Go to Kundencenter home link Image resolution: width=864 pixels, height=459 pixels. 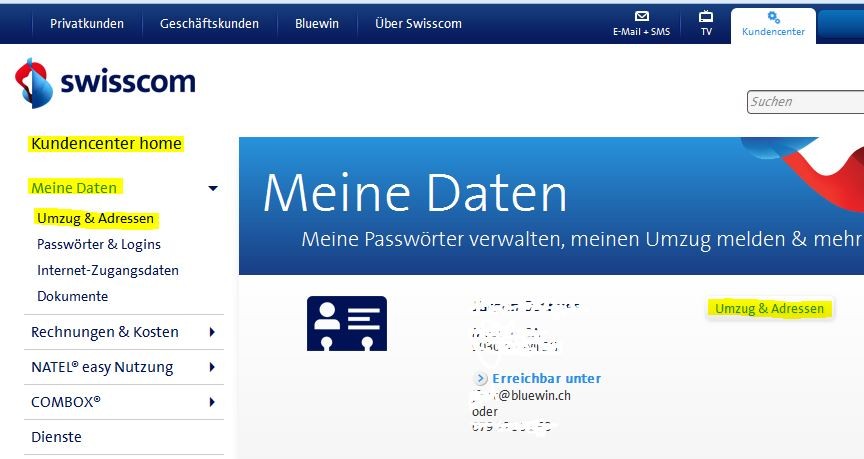106,144
